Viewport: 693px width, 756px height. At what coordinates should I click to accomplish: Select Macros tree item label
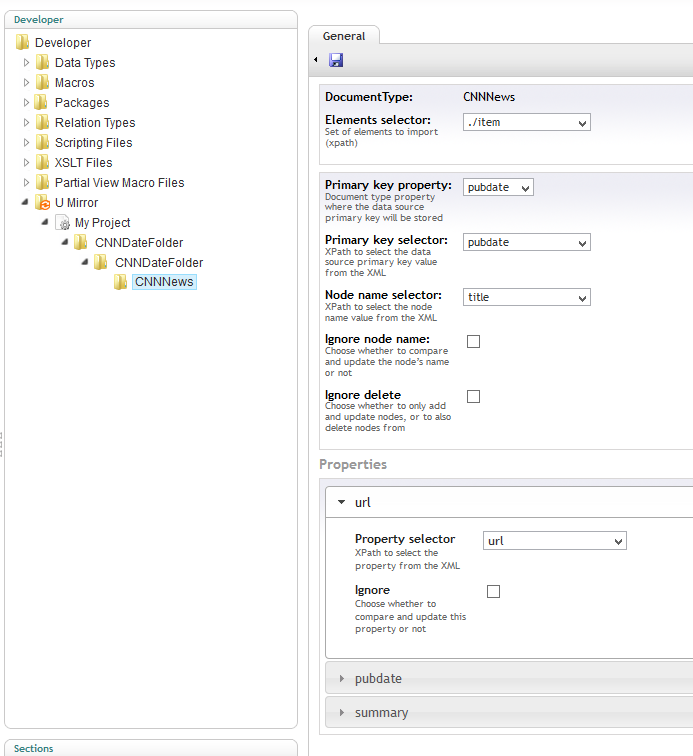click(x=74, y=83)
